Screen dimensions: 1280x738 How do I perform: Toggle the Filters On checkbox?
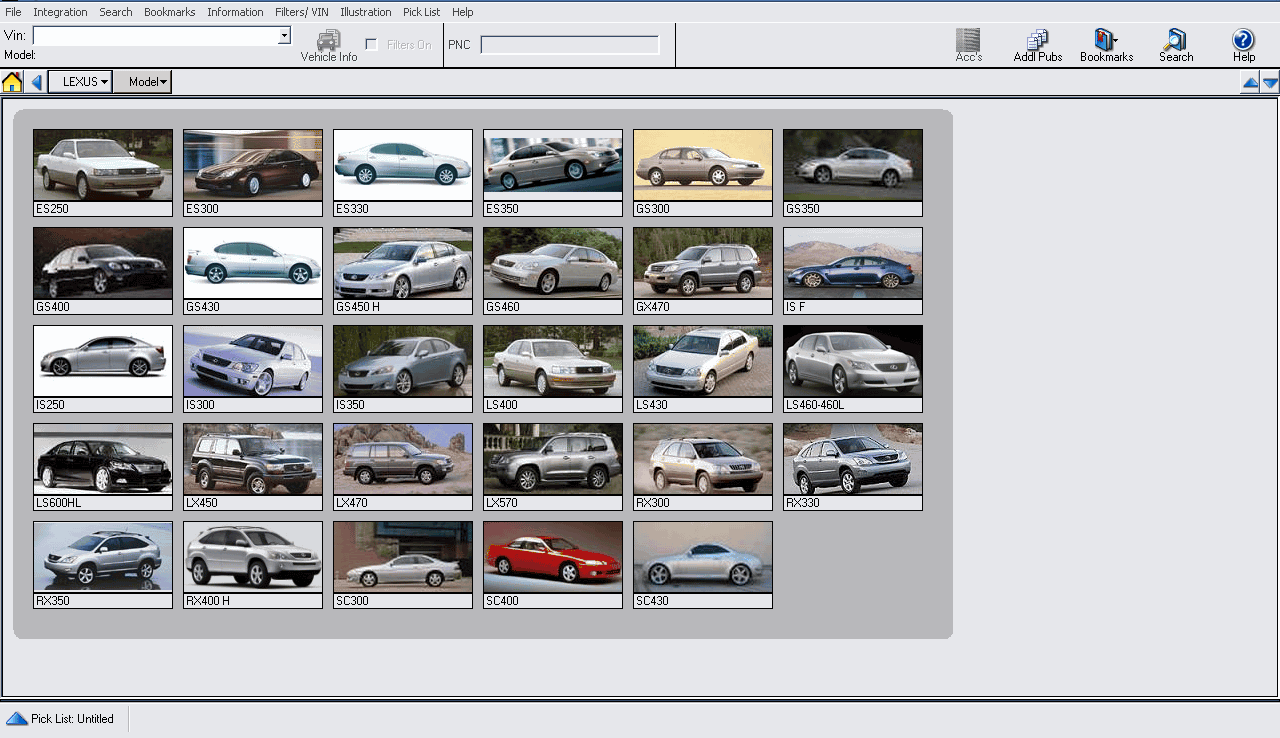tap(372, 45)
